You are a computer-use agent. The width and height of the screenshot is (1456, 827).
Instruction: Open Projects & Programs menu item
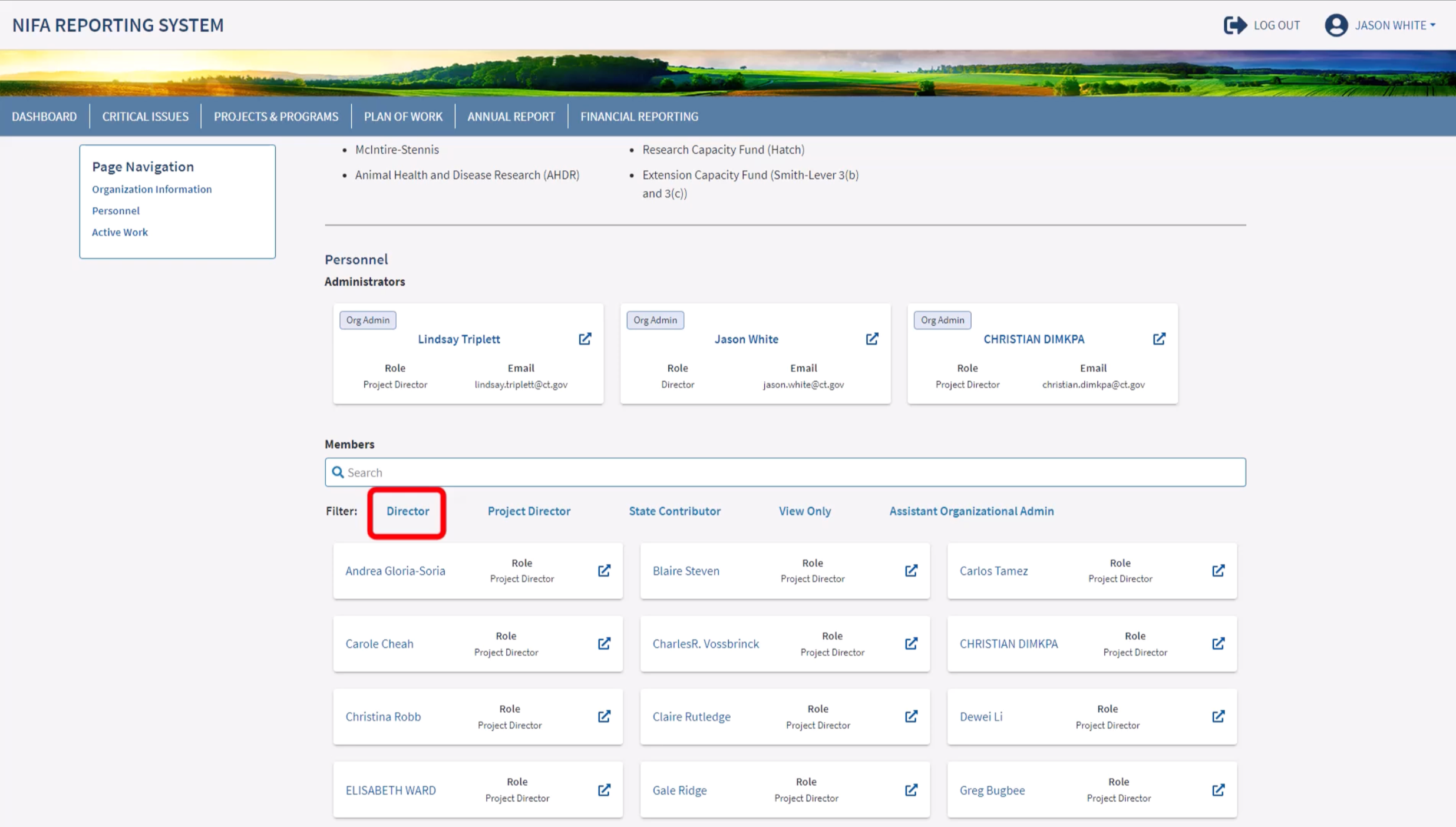click(276, 117)
